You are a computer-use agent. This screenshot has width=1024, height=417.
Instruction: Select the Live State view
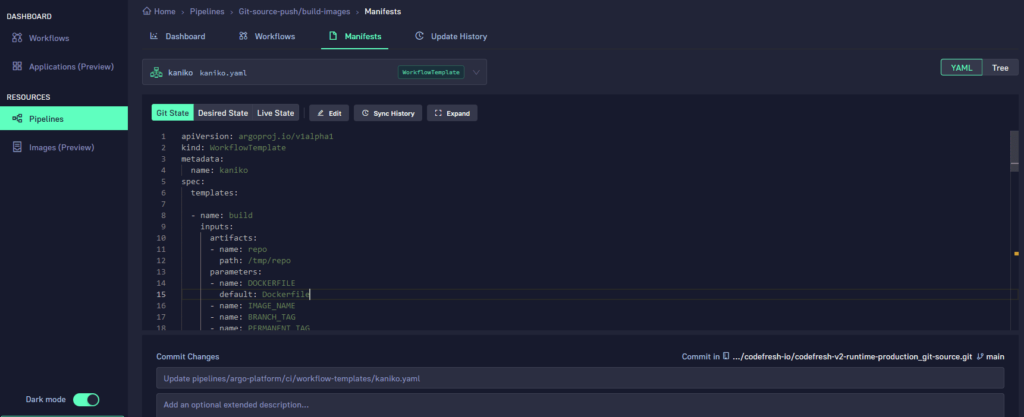(x=275, y=113)
